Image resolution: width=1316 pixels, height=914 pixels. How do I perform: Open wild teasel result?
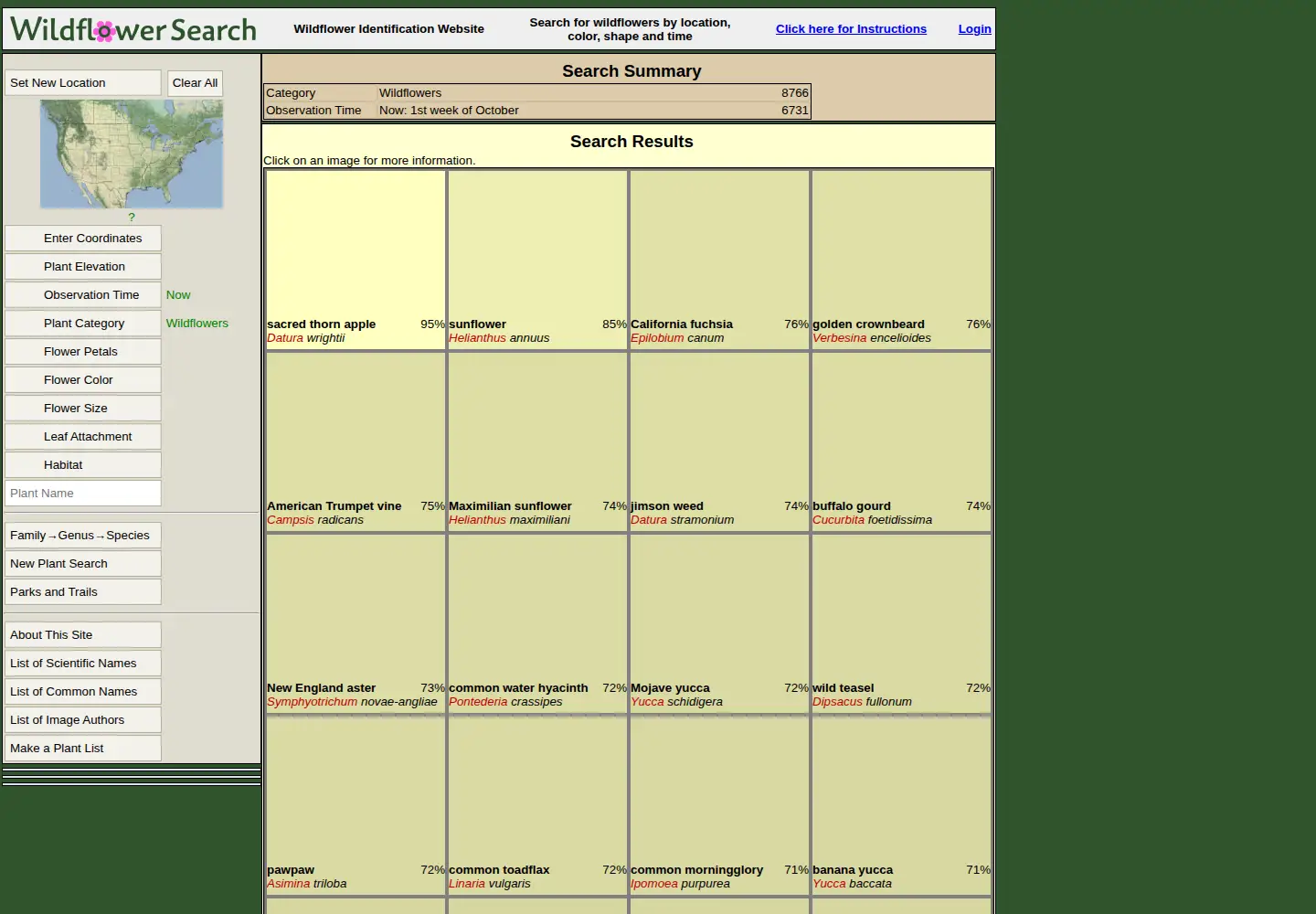click(x=901, y=623)
